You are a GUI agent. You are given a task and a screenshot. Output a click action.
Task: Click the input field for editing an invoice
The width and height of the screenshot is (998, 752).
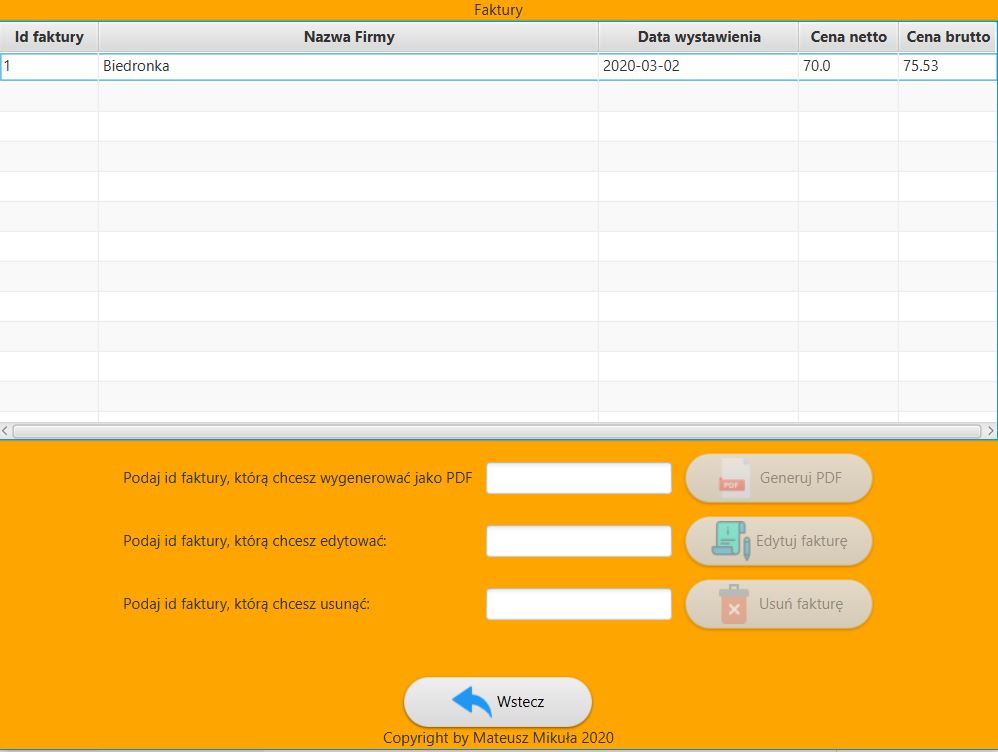tap(578, 540)
